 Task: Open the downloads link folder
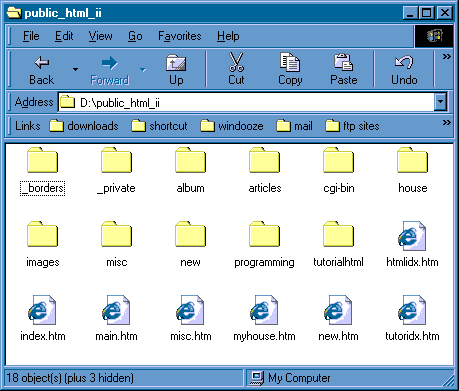click(84, 126)
